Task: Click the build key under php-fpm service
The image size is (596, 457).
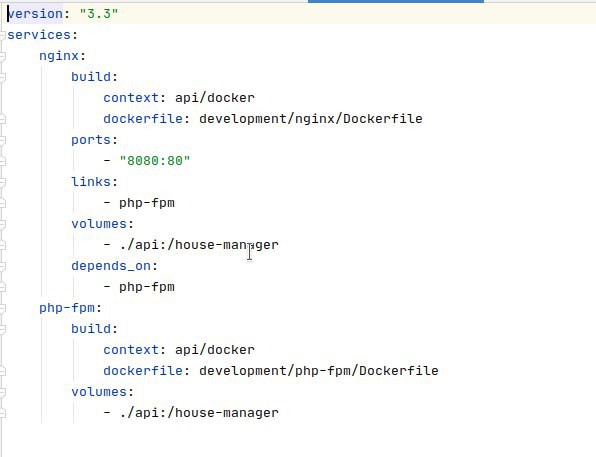Action: [x=91, y=329]
